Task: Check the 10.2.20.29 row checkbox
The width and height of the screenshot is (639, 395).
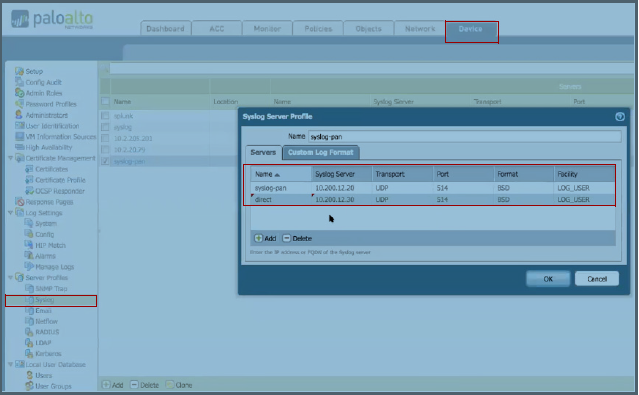Action: click(105, 150)
